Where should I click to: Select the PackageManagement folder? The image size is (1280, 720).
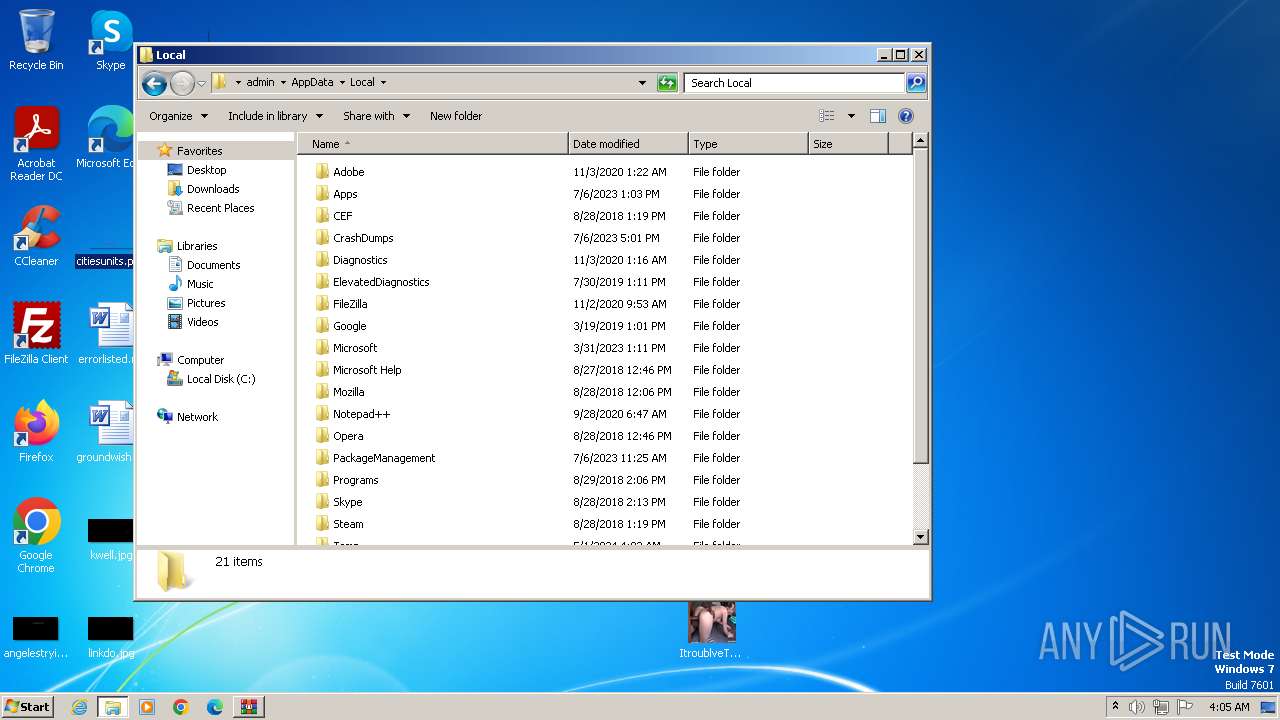pyautogui.click(x=384, y=458)
